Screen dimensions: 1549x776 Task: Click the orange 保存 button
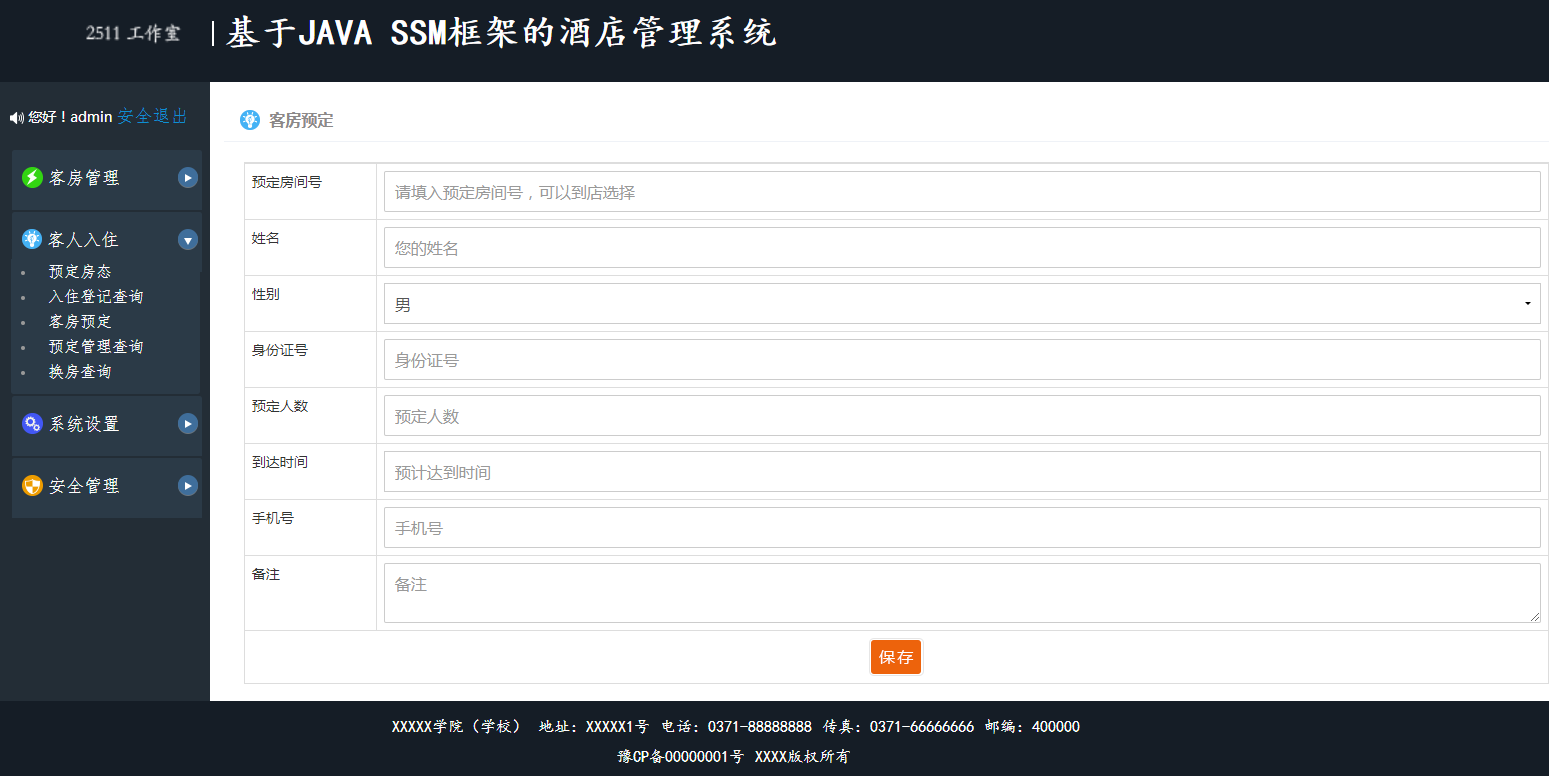[896, 657]
